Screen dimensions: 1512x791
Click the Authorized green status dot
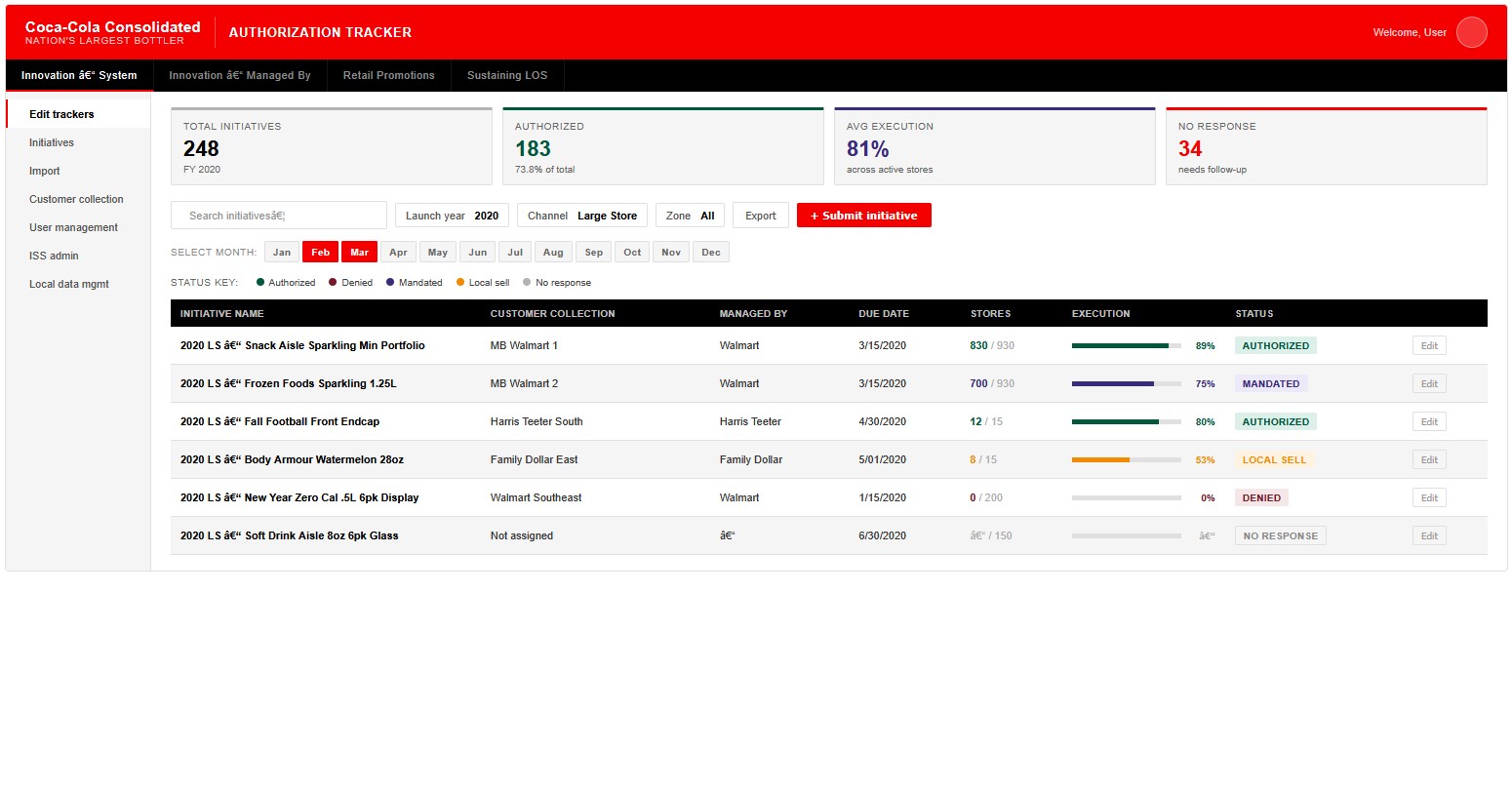260,283
